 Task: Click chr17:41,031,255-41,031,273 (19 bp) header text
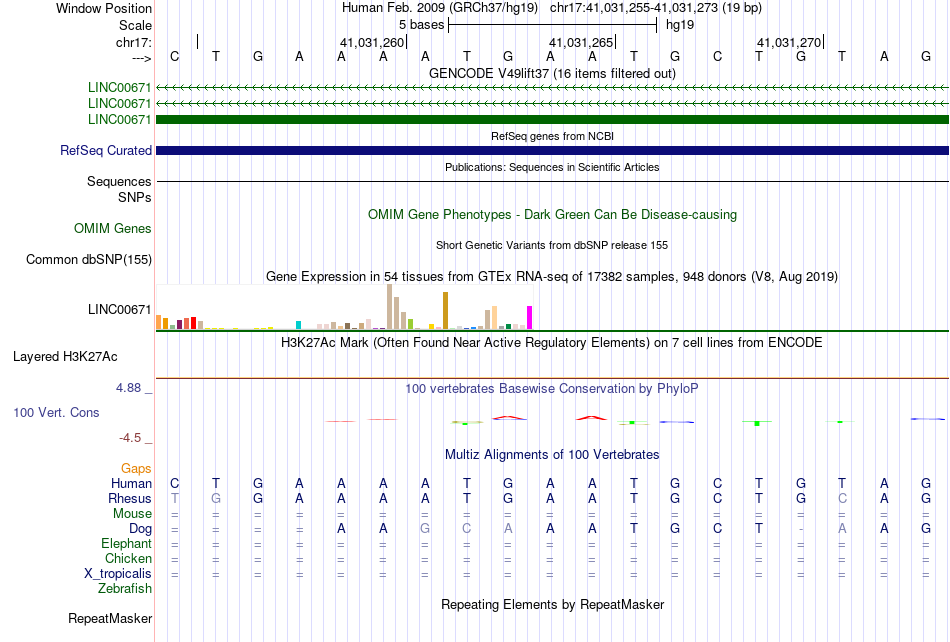pyautogui.click(x=656, y=8)
